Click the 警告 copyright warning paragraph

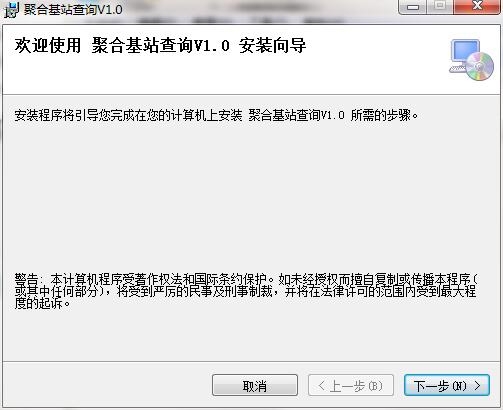246,291
